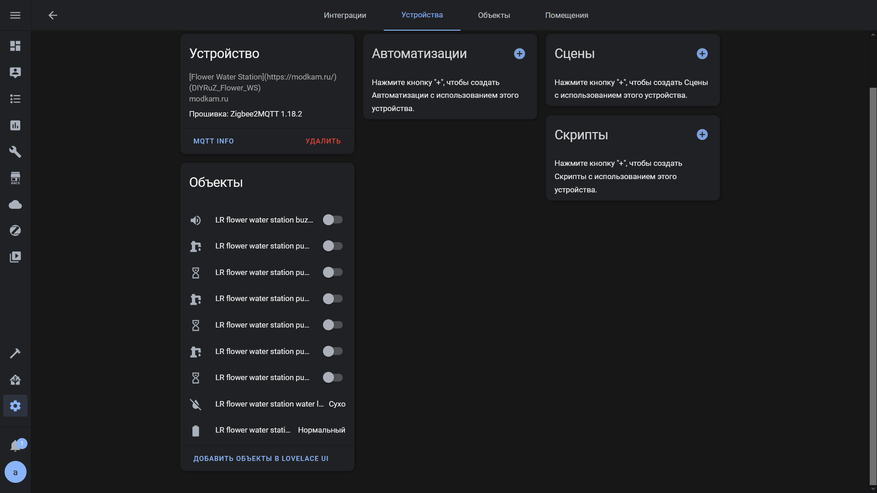Image resolution: width=877 pixels, height=493 pixels.
Task: Create a script via Скрипты plus icon
Action: point(702,135)
